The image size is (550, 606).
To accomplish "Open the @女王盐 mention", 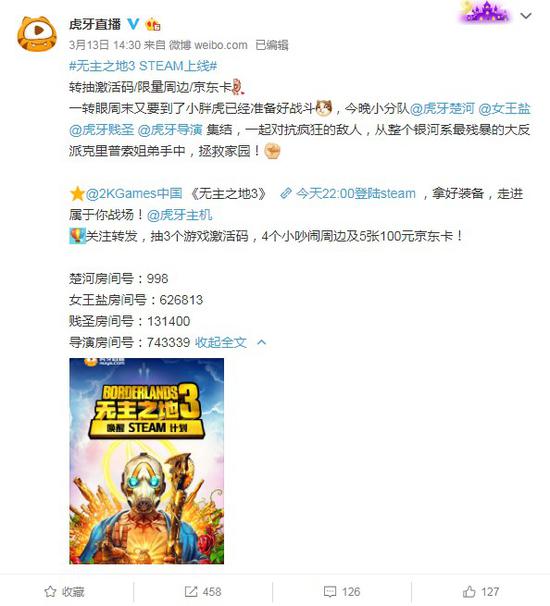I will pos(504,109).
